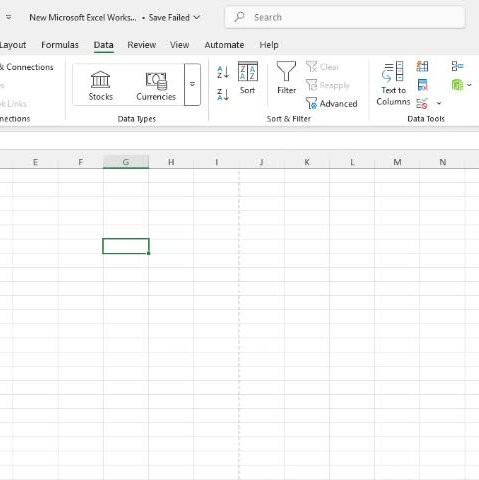Viewport: 479px width, 480px height.
Task: Select the Currencies data type
Action: pyautogui.click(x=156, y=85)
